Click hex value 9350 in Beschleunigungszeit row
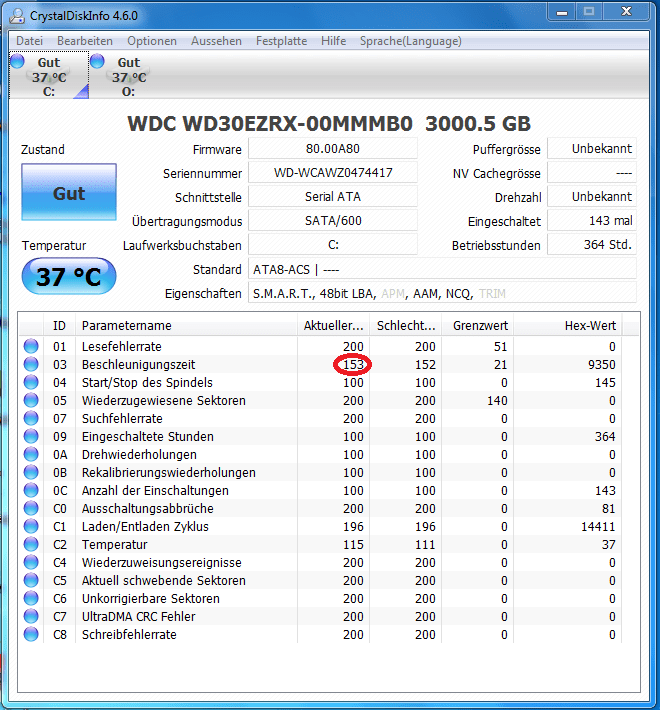Image resolution: width=660 pixels, height=710 pixels. 601,365
